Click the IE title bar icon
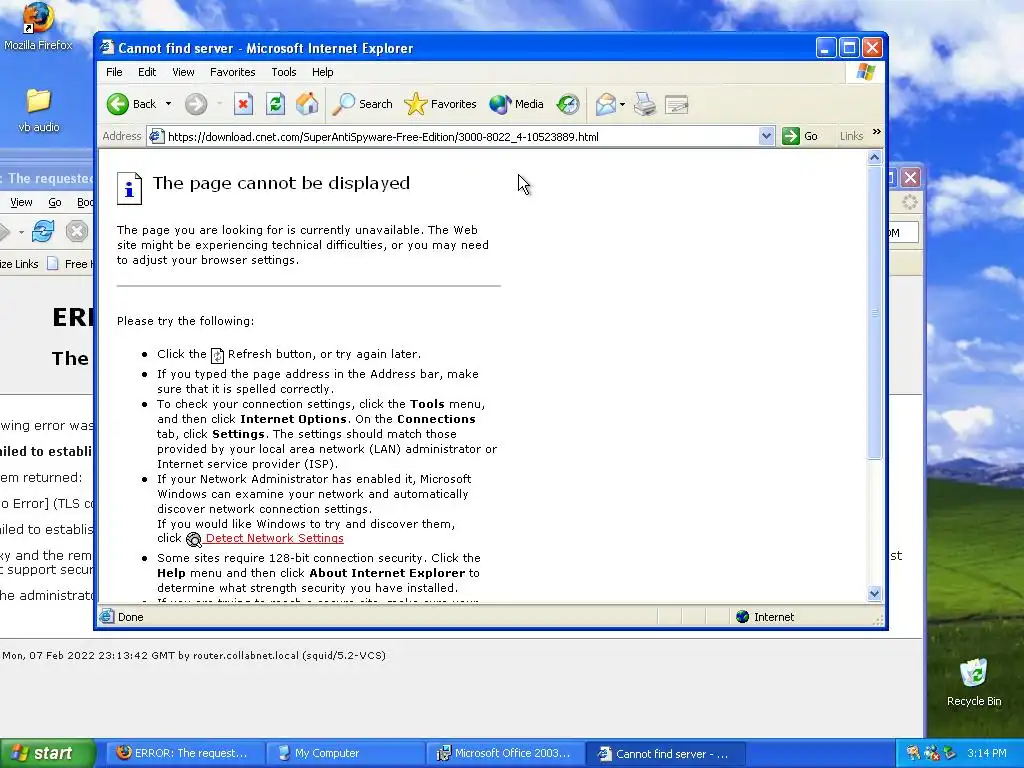The image size is (1024, 768). [x=107, y=48]
